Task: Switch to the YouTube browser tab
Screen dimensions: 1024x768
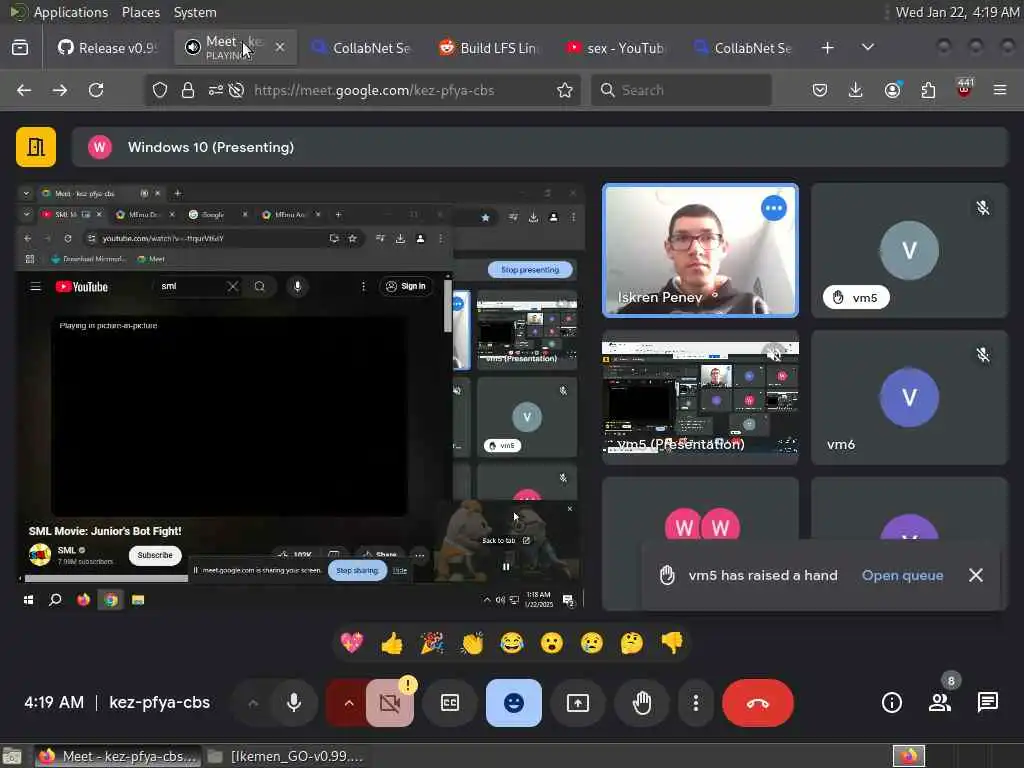Action: pyautogui.click(x=615, y=48)
